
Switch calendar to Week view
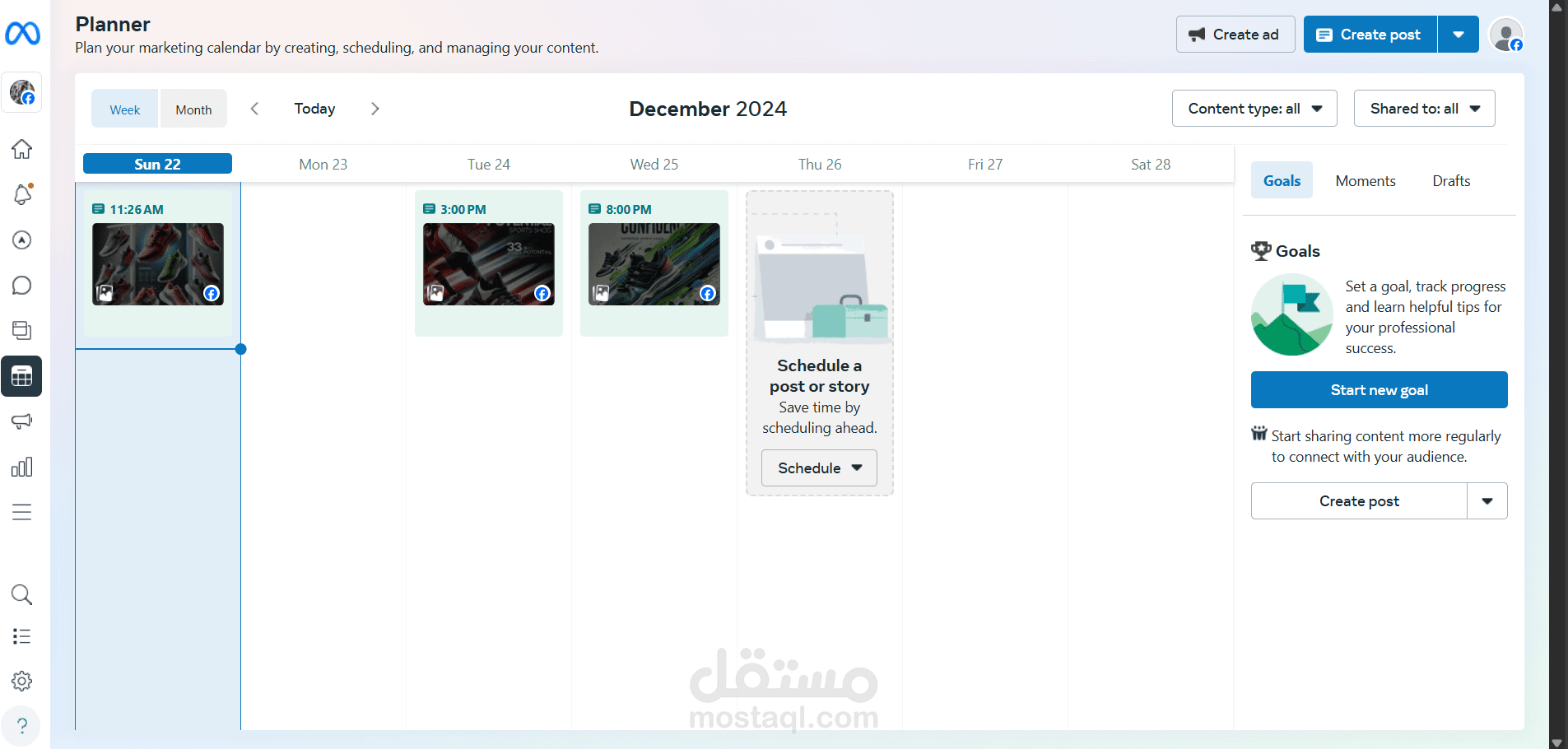click(x=125, y=109)
